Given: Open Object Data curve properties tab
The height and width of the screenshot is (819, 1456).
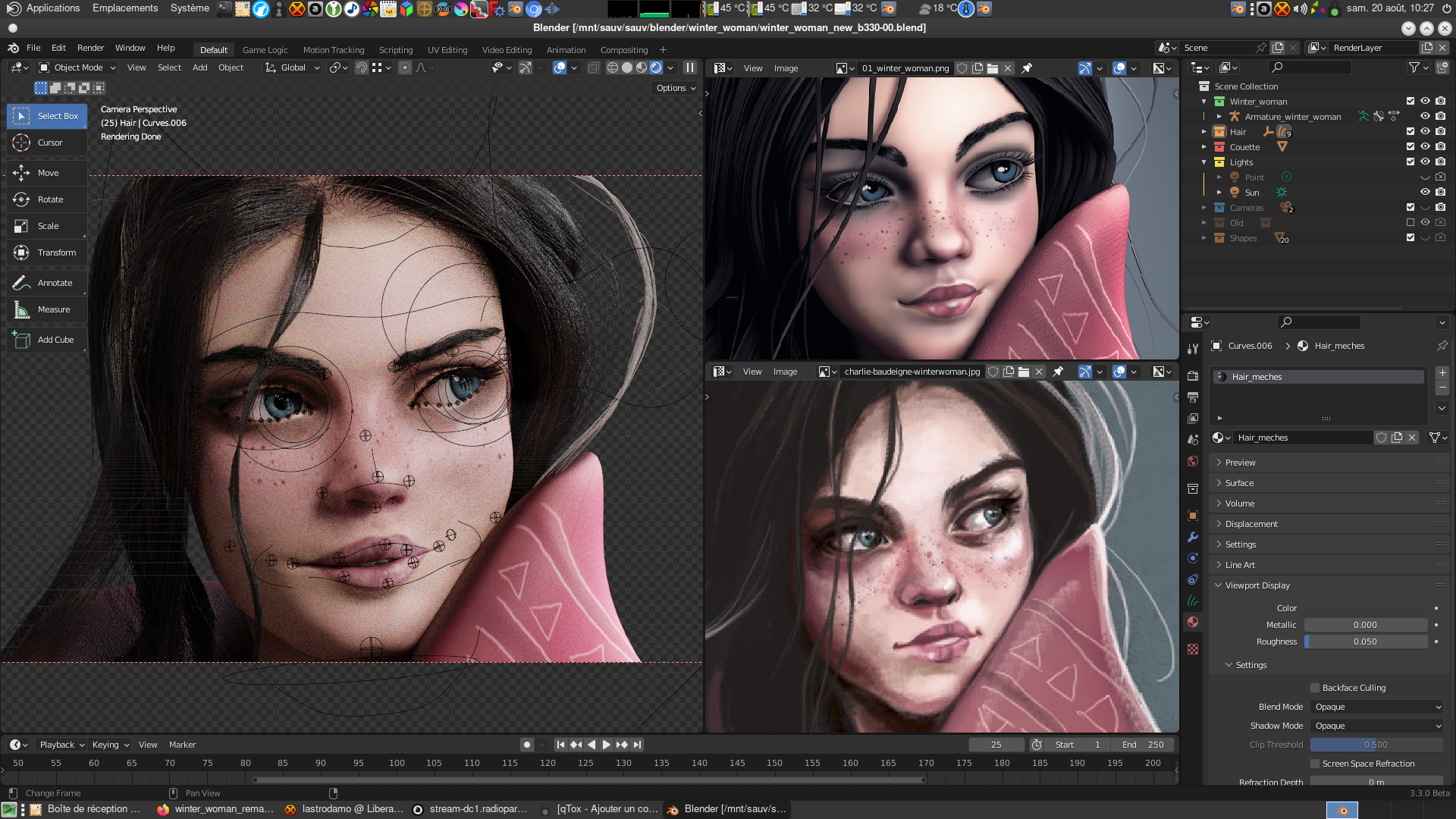Looking at the screenshot, I should pyautogui.click(x=1193, y=601).
